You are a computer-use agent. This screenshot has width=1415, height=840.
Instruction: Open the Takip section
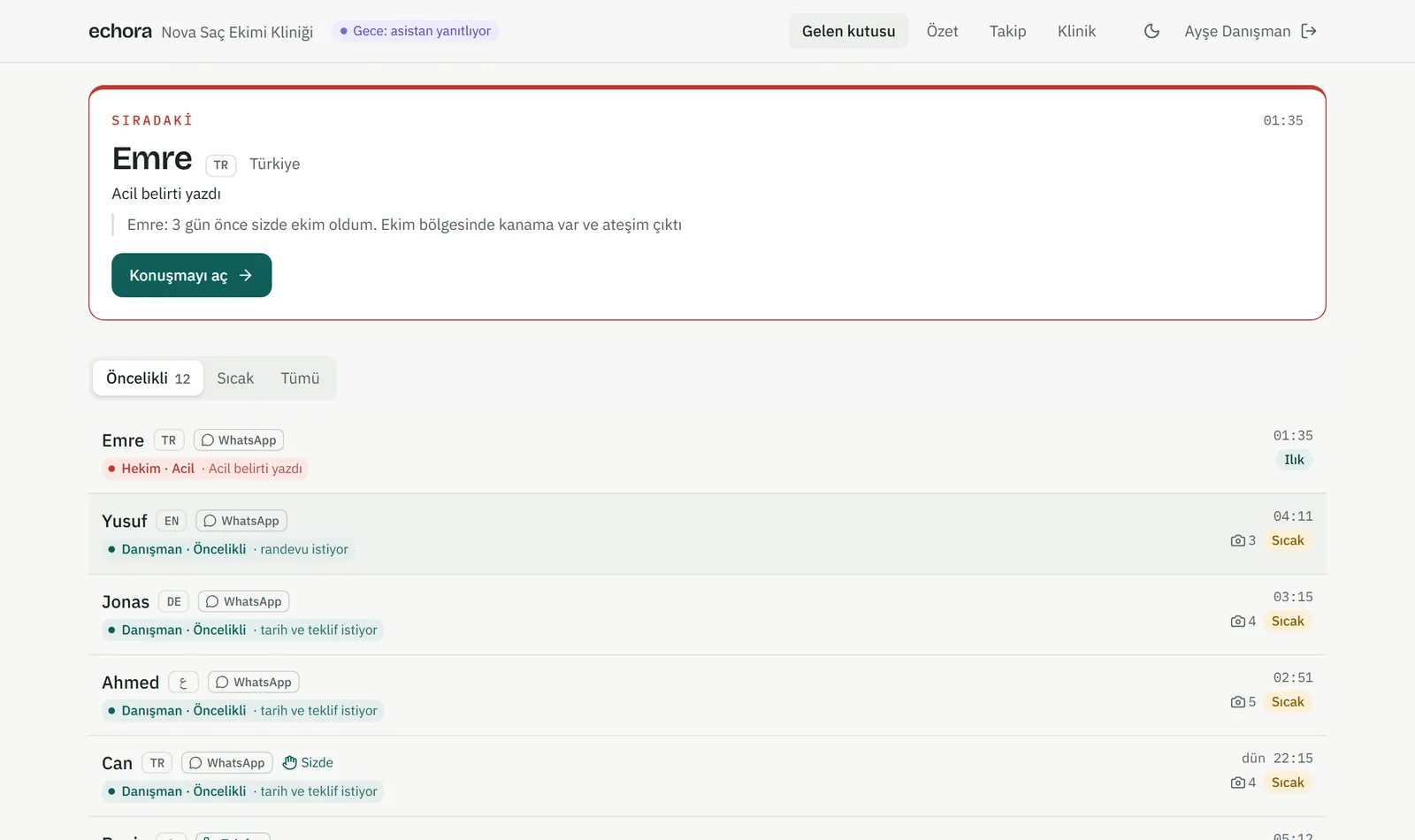pos(1007,31)
